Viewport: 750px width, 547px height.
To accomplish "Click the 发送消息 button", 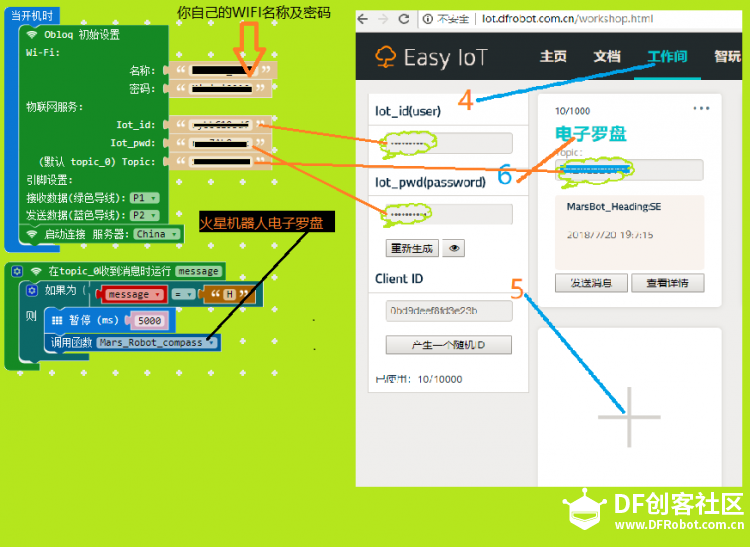I will tap(591, 283).
